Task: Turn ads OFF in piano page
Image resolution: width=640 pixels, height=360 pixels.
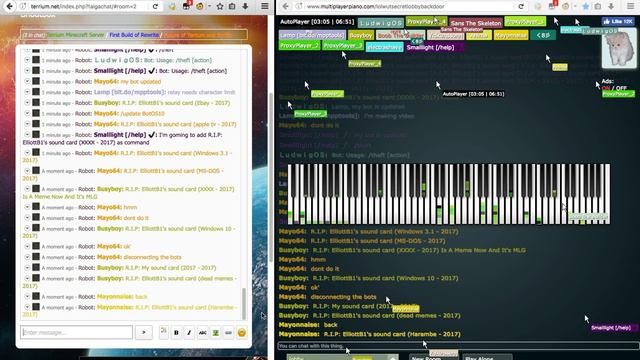Action: coord(621,88)
